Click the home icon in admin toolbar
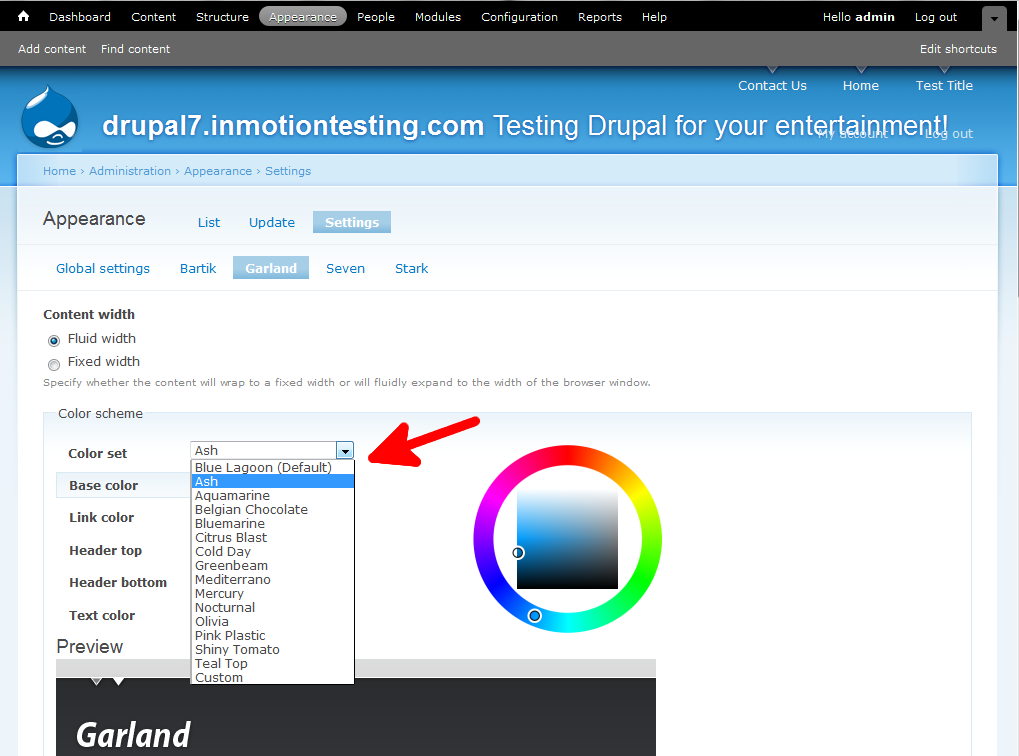The width and height of the screenshot is (1019, 756). (x=23, y=16)
